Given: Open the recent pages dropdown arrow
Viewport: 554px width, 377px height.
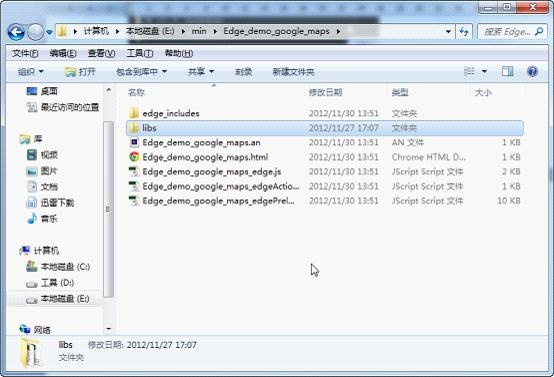Looking at the screenshot, I should [x=49, y=32].
